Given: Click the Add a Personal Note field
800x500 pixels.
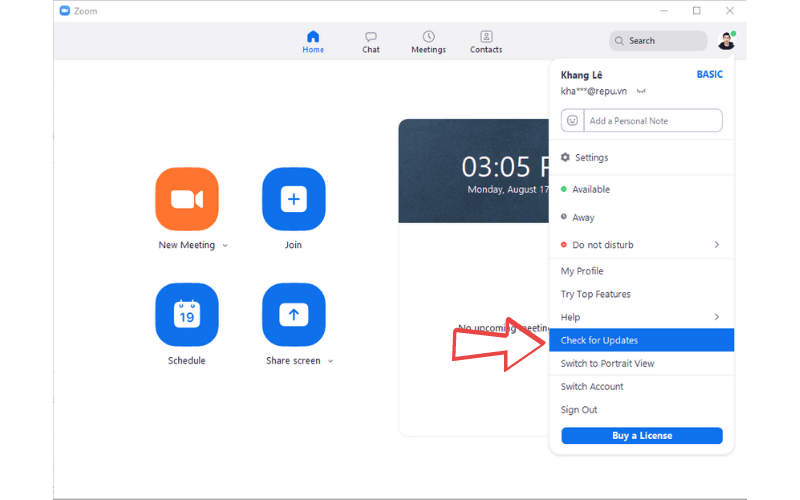Looking at the screenshot, I should click(652, 121).
